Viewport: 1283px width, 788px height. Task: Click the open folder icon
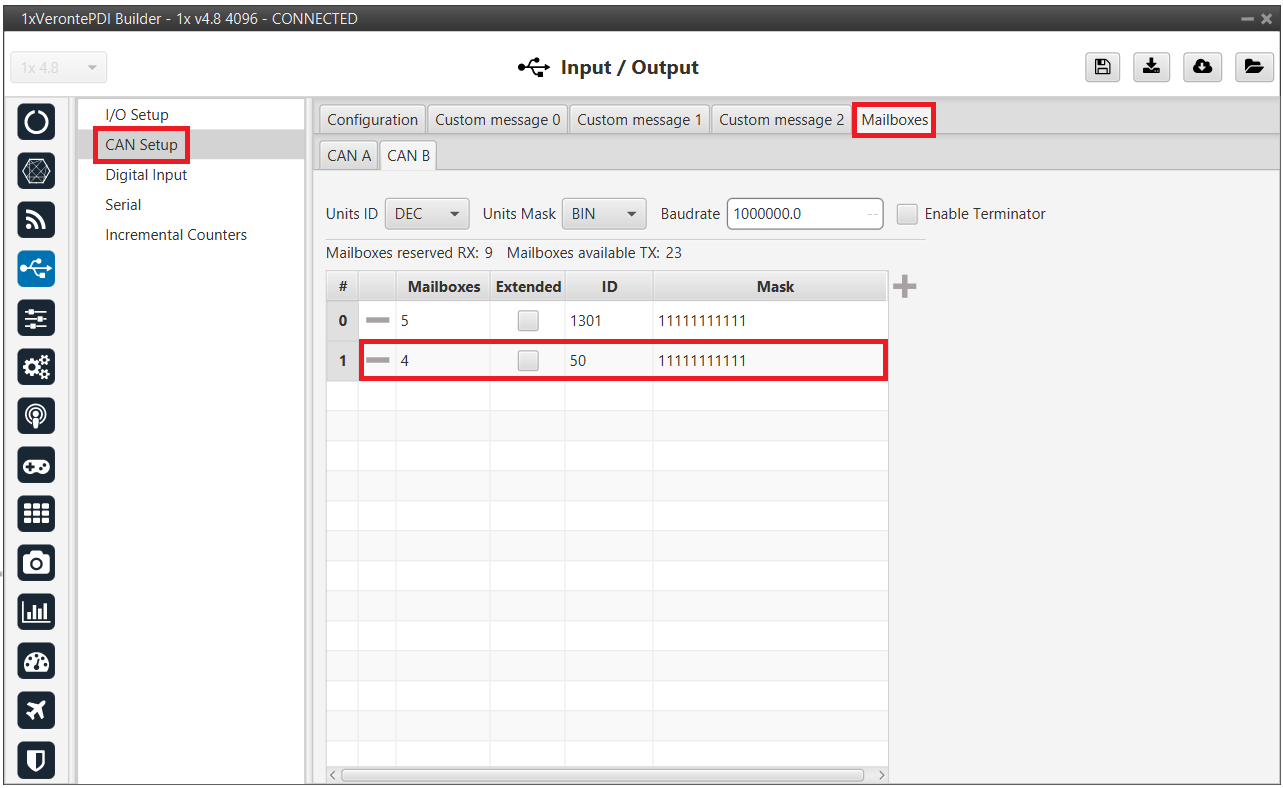tap(1252, 67)
